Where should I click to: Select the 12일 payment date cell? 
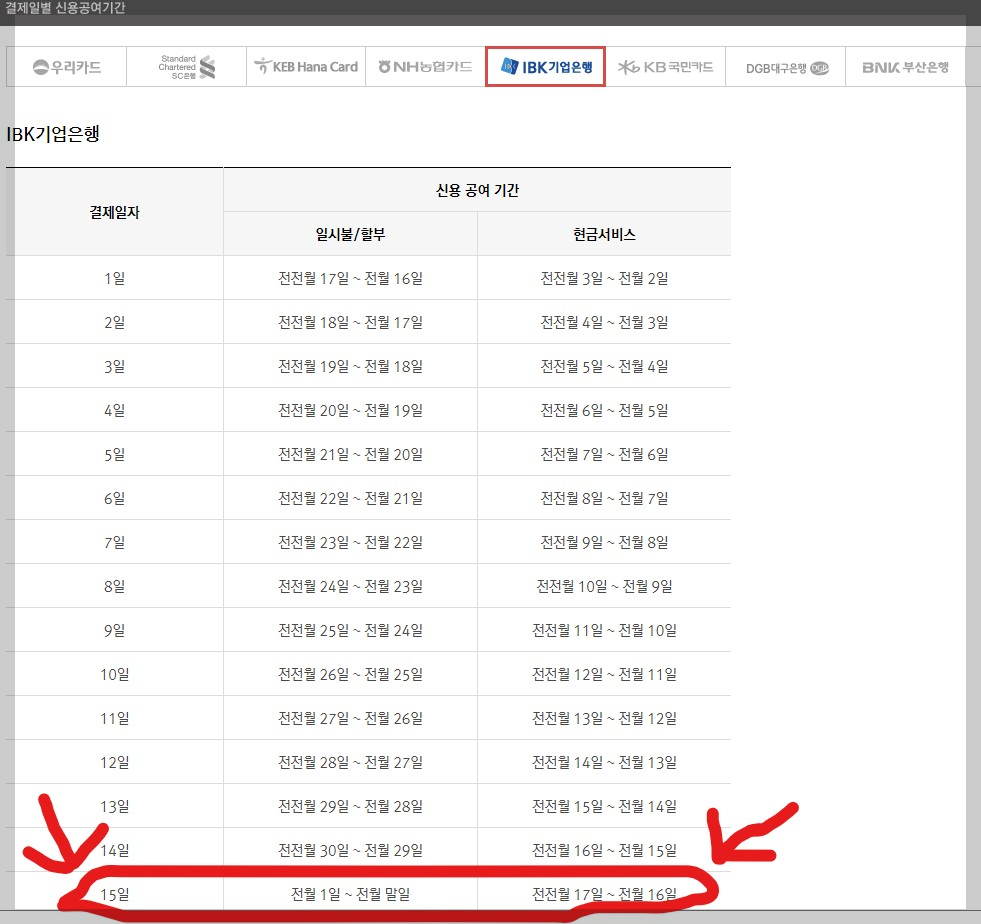[x=114, y=763]
